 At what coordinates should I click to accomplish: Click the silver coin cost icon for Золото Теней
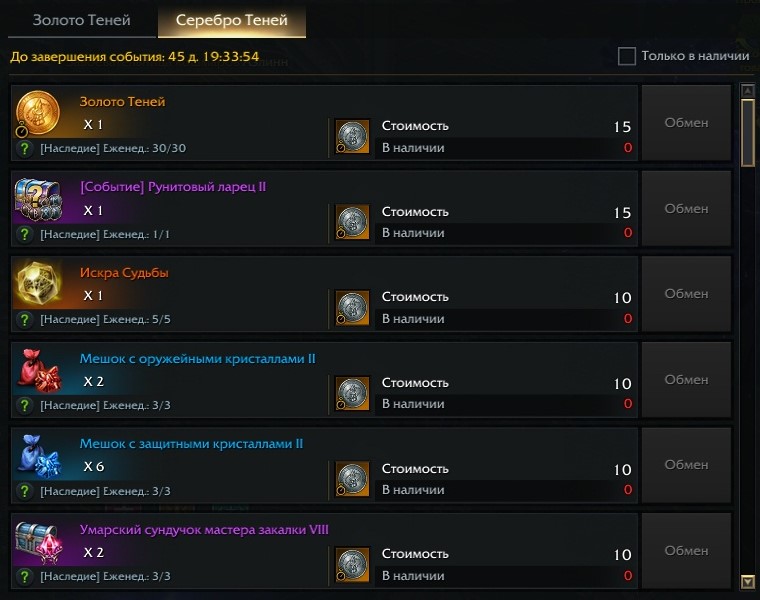point(352,137)
